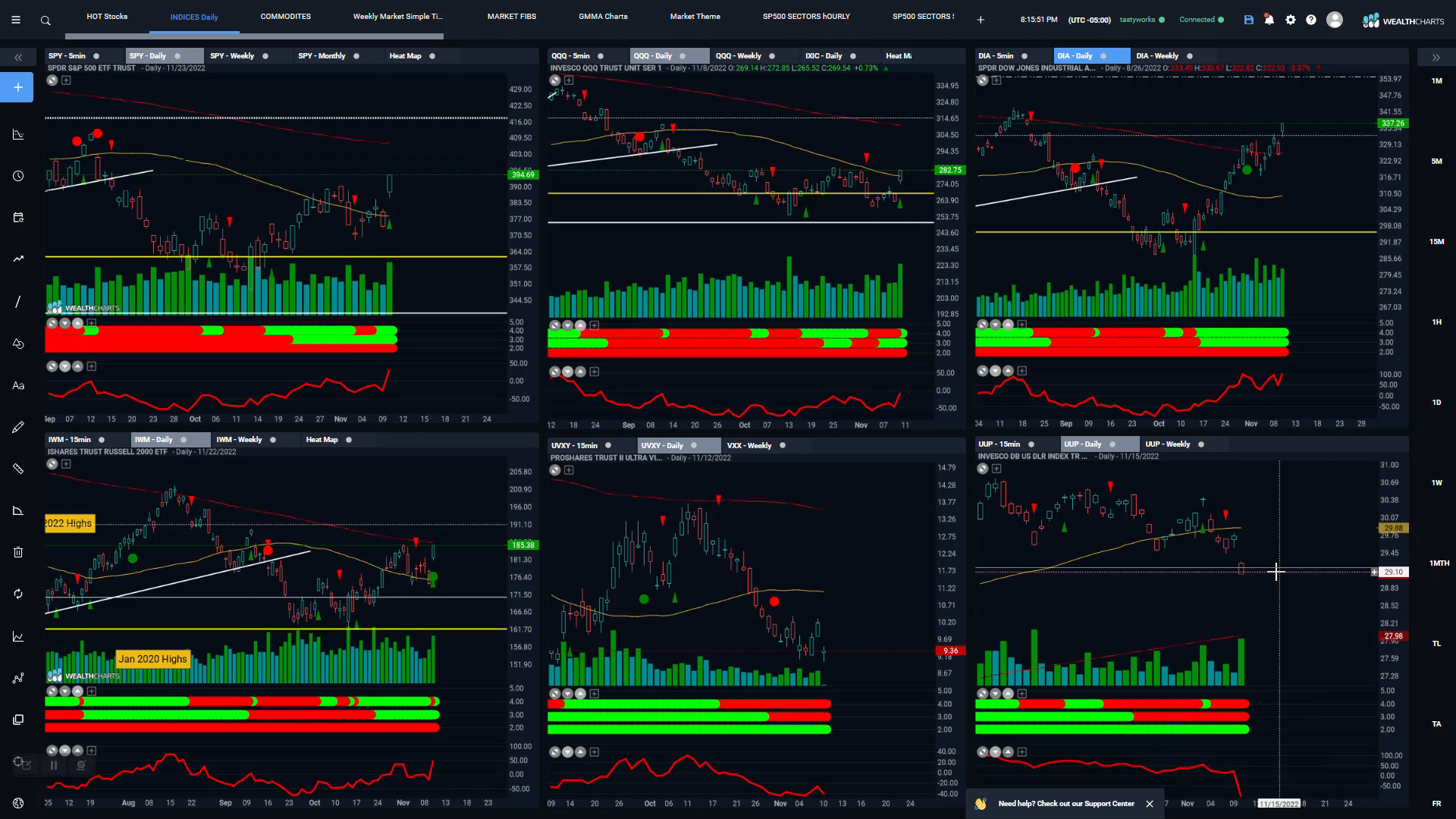Switch to MARKET FIBS workspace tab

pyautogui.click(x=512, y=17)
